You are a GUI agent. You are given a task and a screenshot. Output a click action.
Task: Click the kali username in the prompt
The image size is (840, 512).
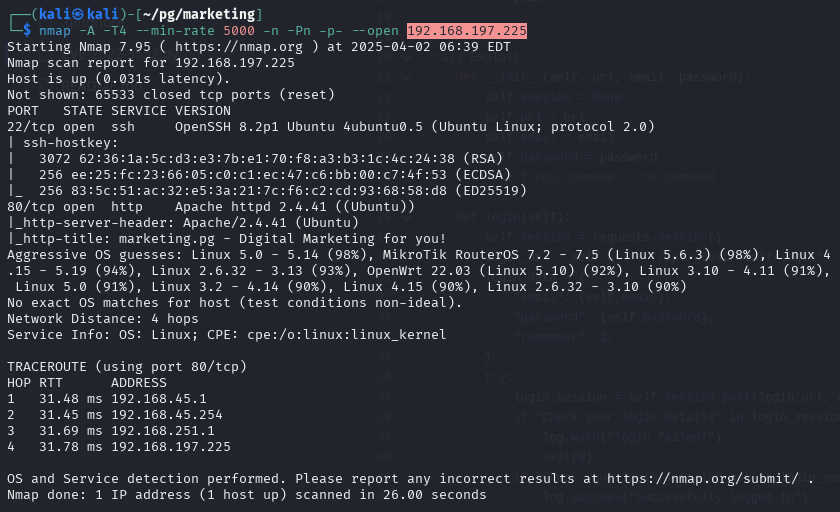55,14
